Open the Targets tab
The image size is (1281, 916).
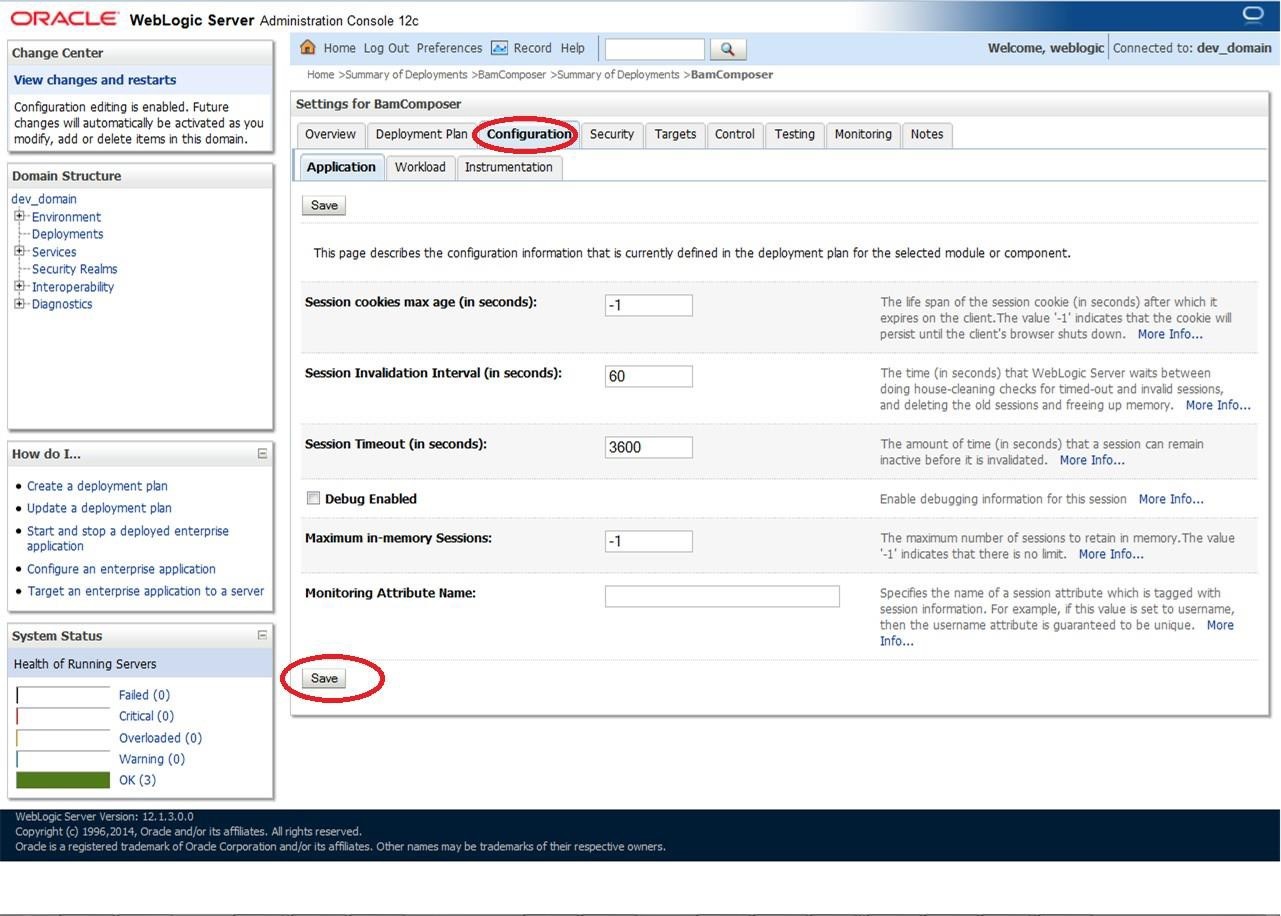pos(676,134)
